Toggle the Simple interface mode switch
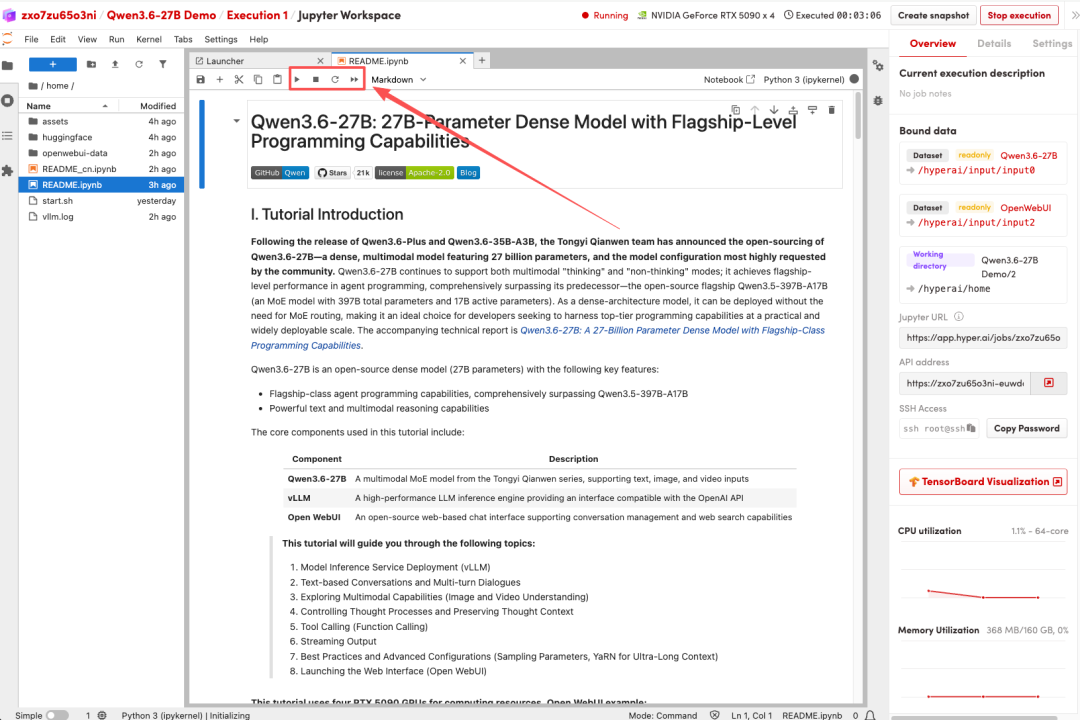 click(57, 715)
